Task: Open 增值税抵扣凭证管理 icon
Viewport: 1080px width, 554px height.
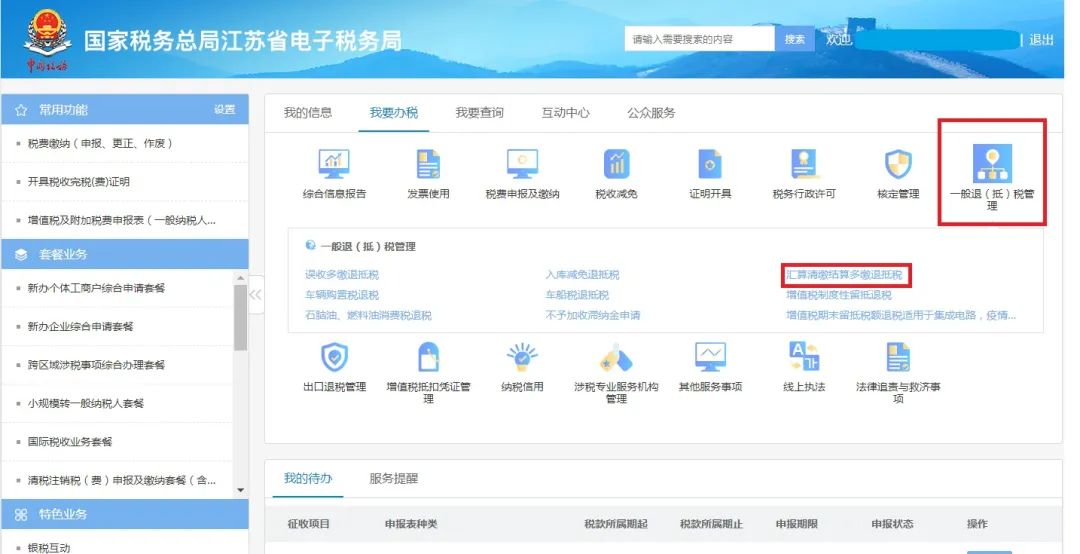Action: [x=428, y=358]
